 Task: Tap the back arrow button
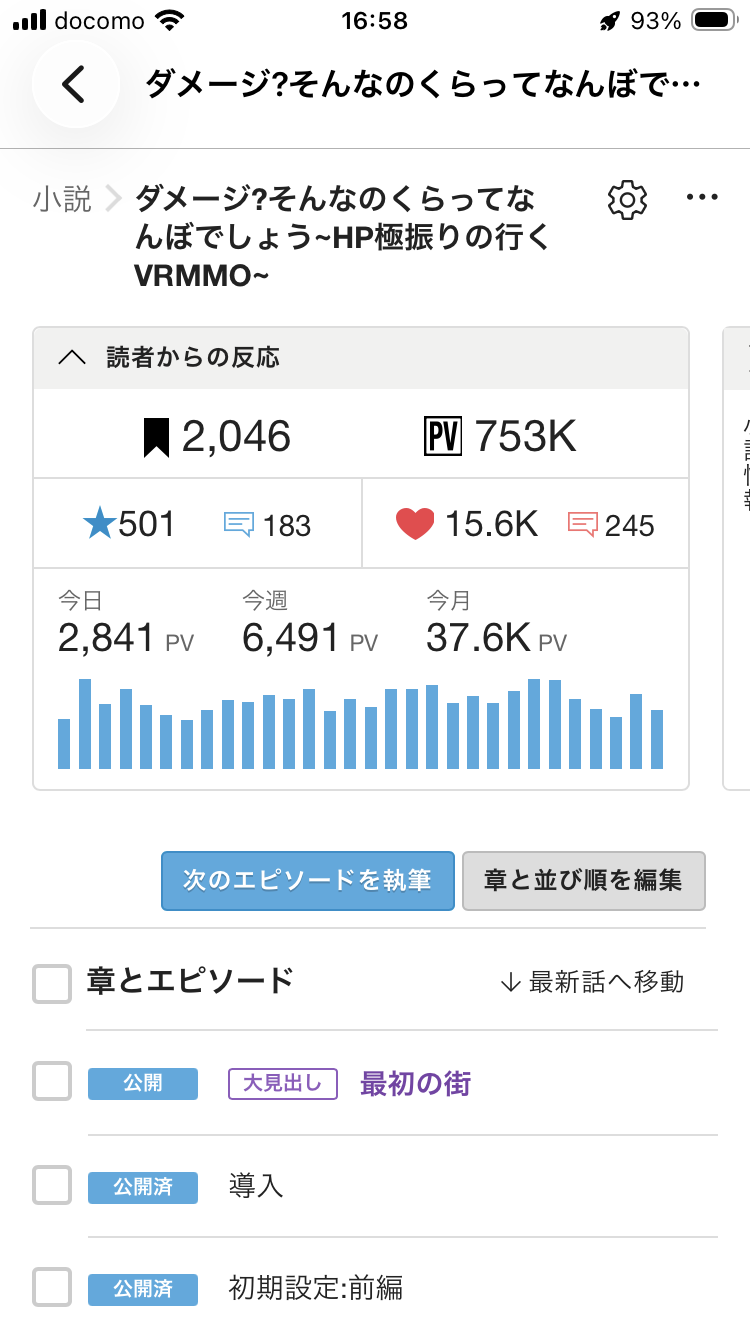[x=75, y=85]
